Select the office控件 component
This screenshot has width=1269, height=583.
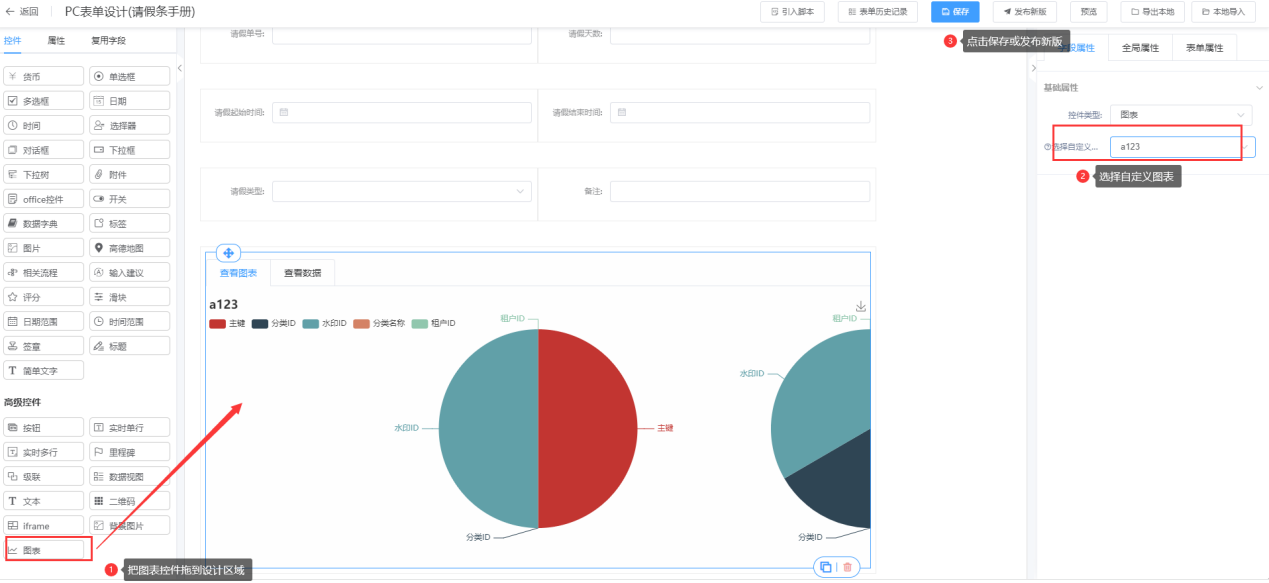point(43,198)
